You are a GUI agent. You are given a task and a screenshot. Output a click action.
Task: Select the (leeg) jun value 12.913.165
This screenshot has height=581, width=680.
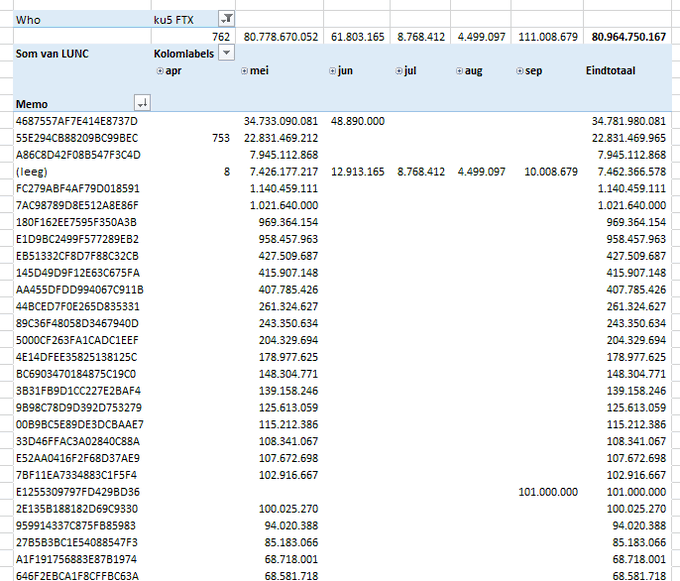point(357,172)
